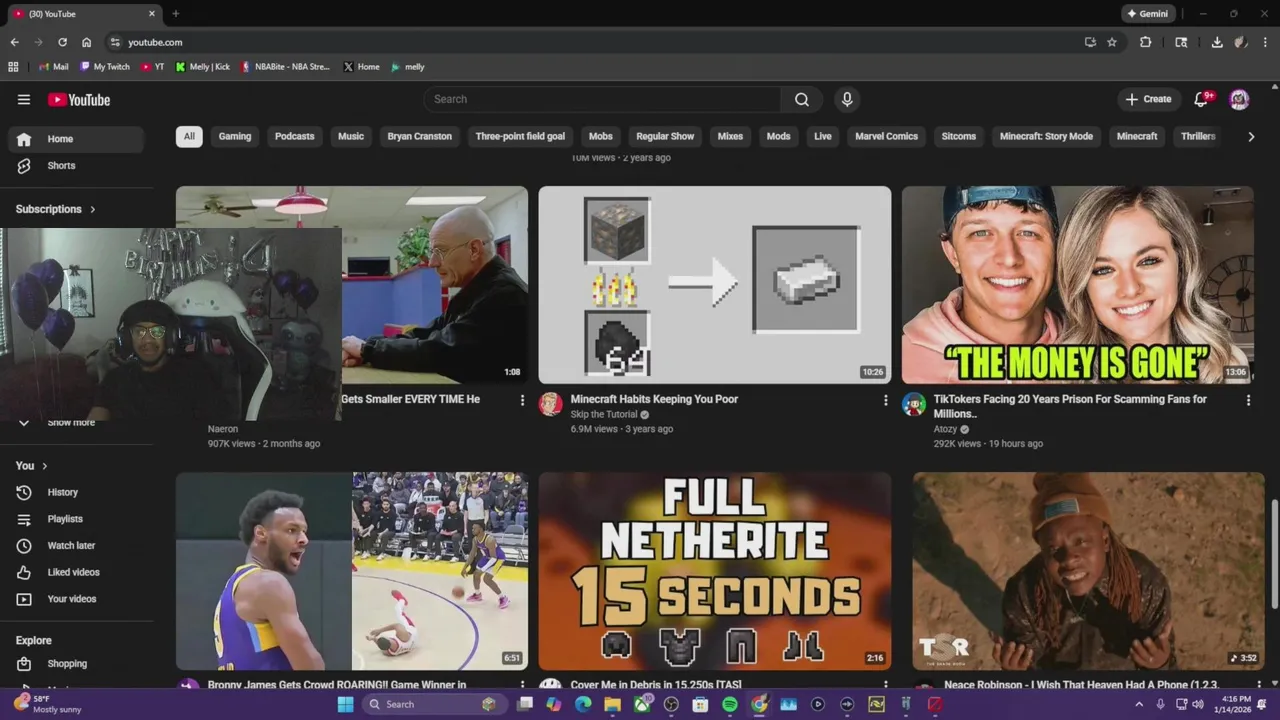
Task: Open Chrome apps grid in bookmarks bar
Action: (13, 67)
